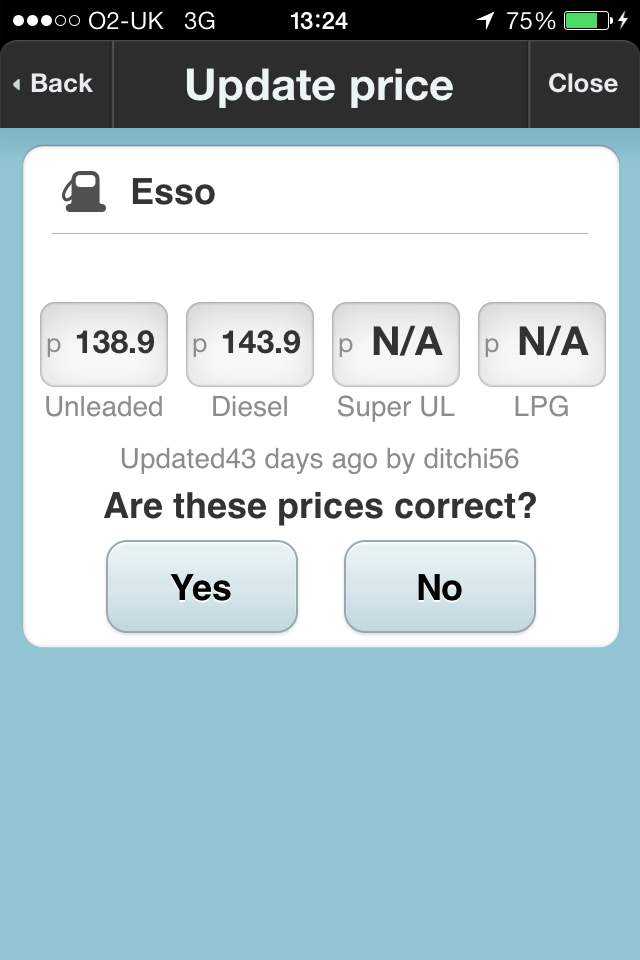
Task: Confirm prices with the Yes button
Action: click(201, 587)
